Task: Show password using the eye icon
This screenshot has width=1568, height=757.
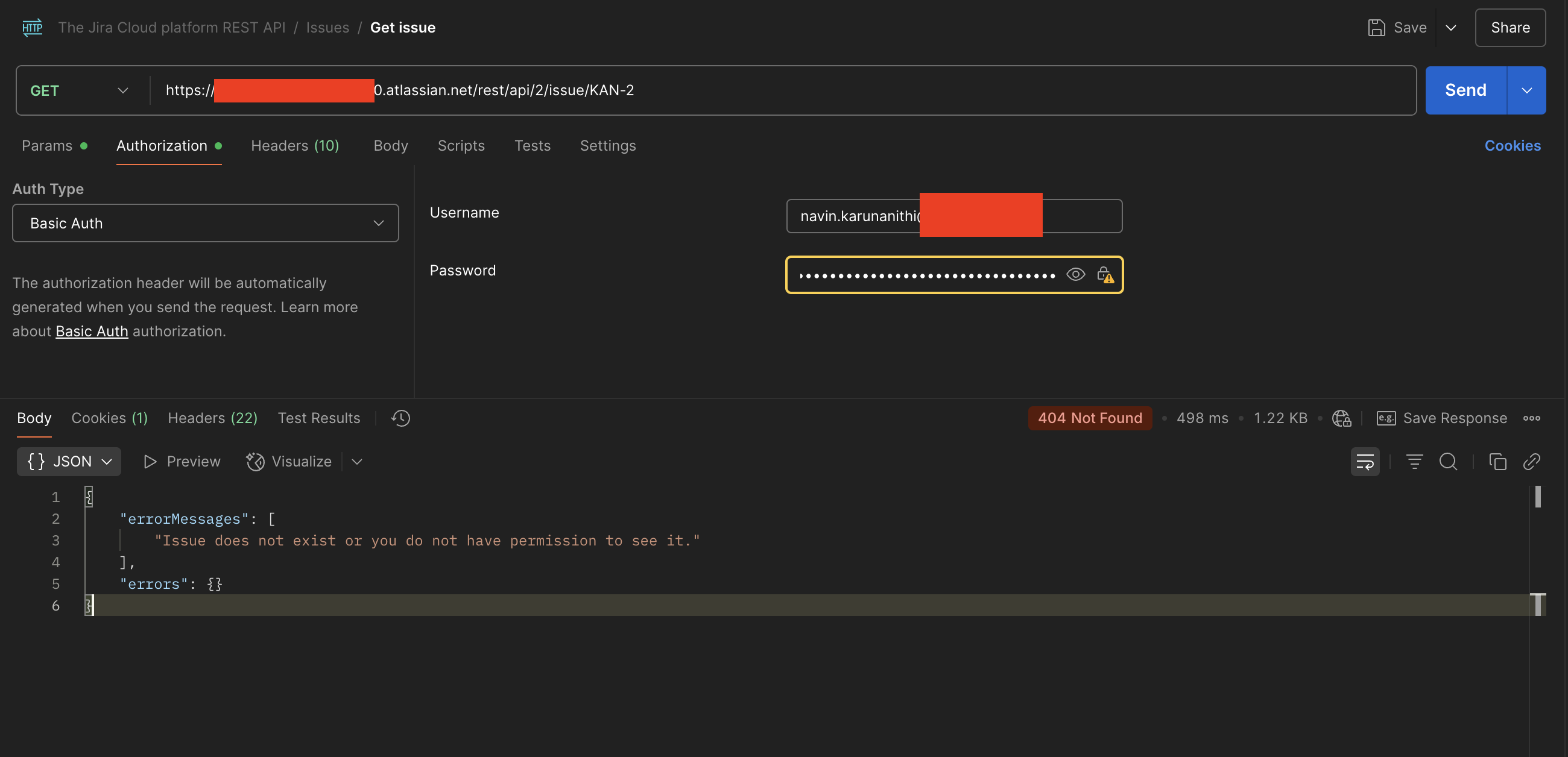Action: [1075, 275]
